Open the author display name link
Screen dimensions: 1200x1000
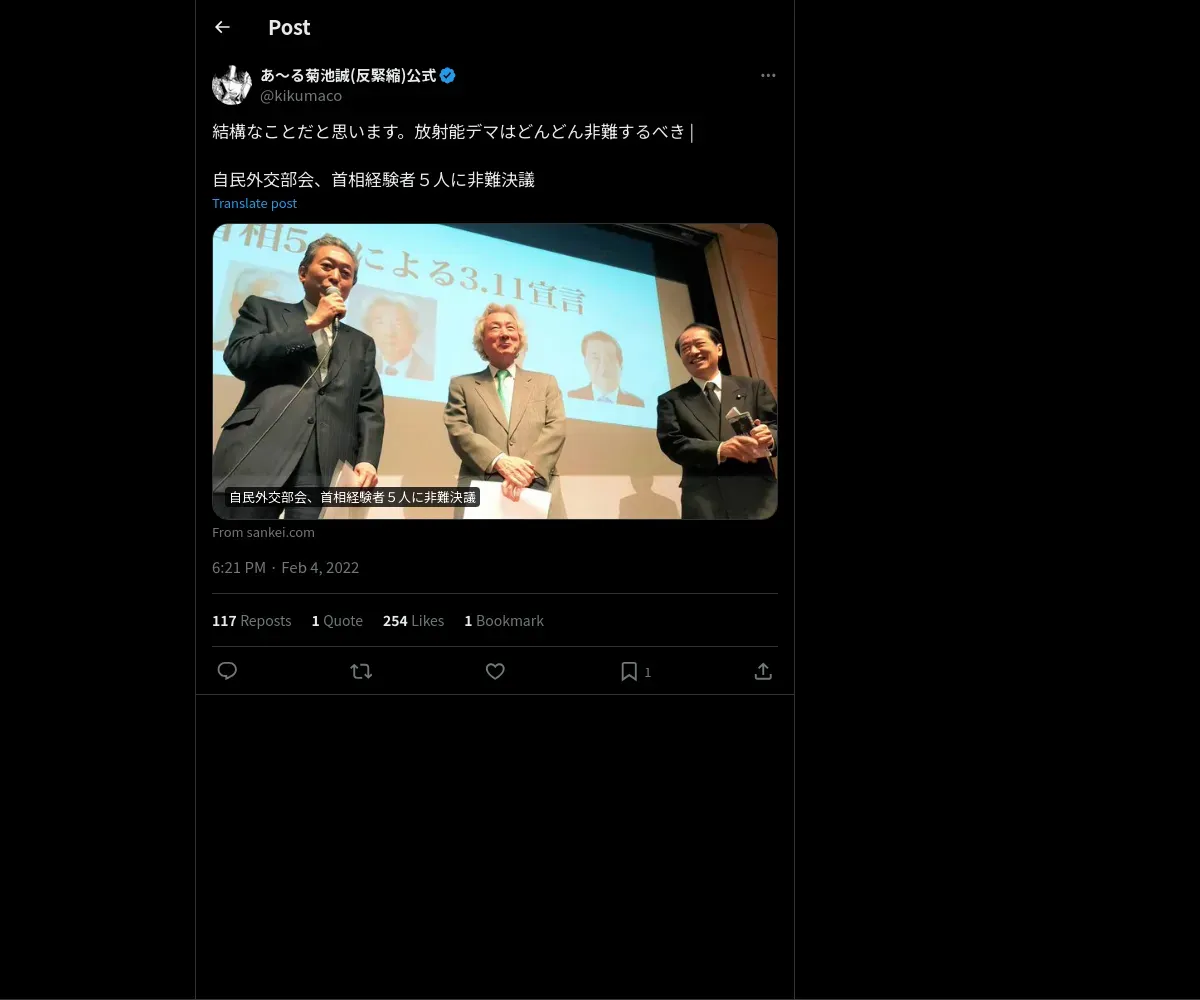(x=348, y=75)
